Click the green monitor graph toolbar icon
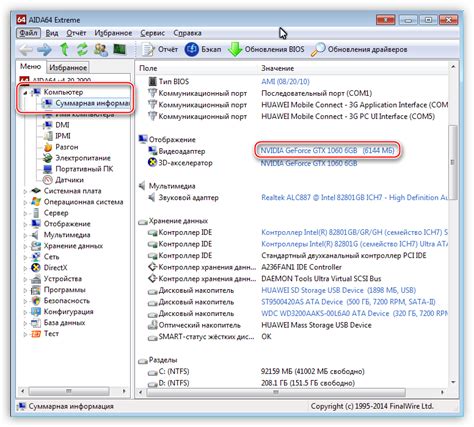Viewport: 474px width, 427px height. pyautogui.click(x=119, y=49)
